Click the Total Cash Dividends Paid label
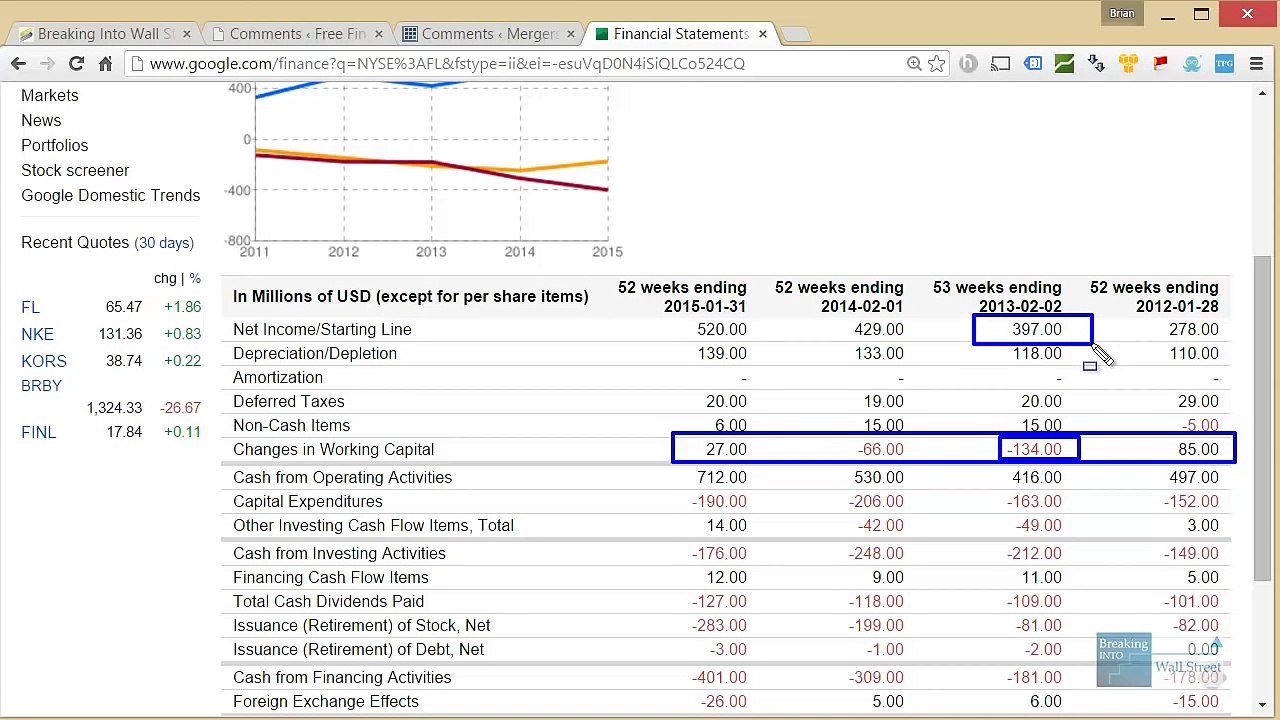Screen dimensions: 1280x720 328,601
